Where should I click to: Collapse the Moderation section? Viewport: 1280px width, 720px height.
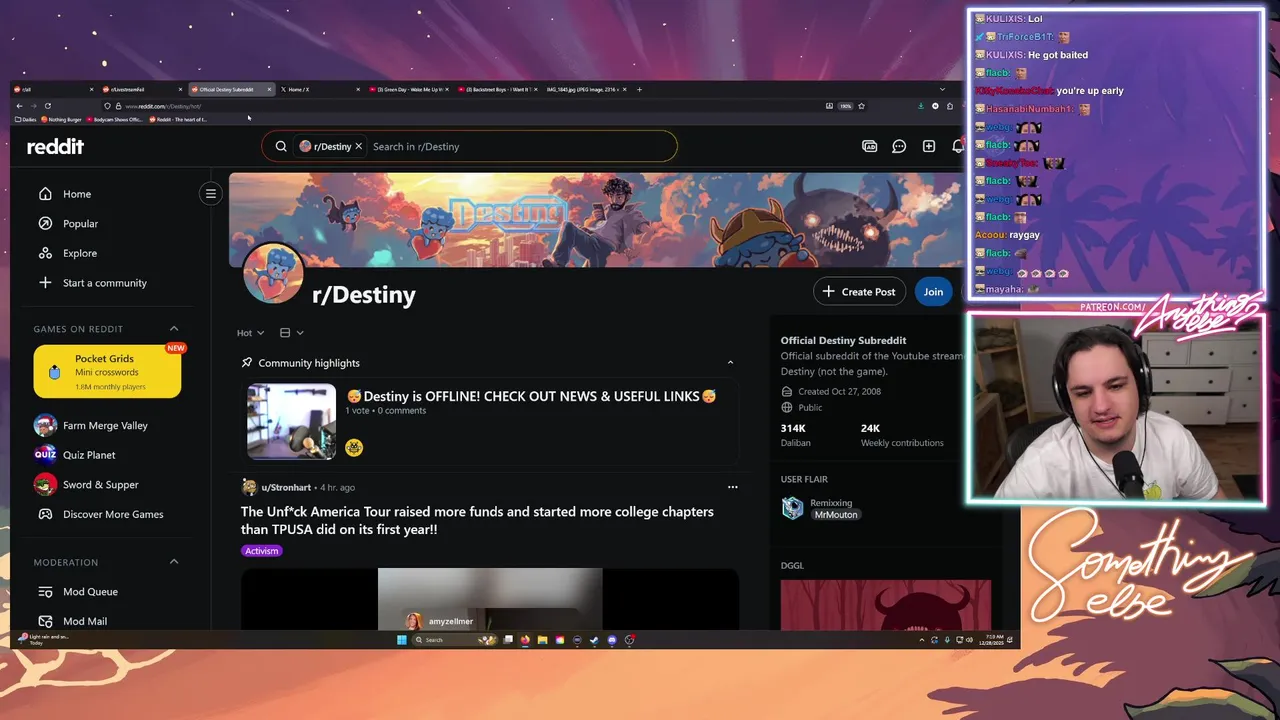pyautogui.click(x=174, y=562)
